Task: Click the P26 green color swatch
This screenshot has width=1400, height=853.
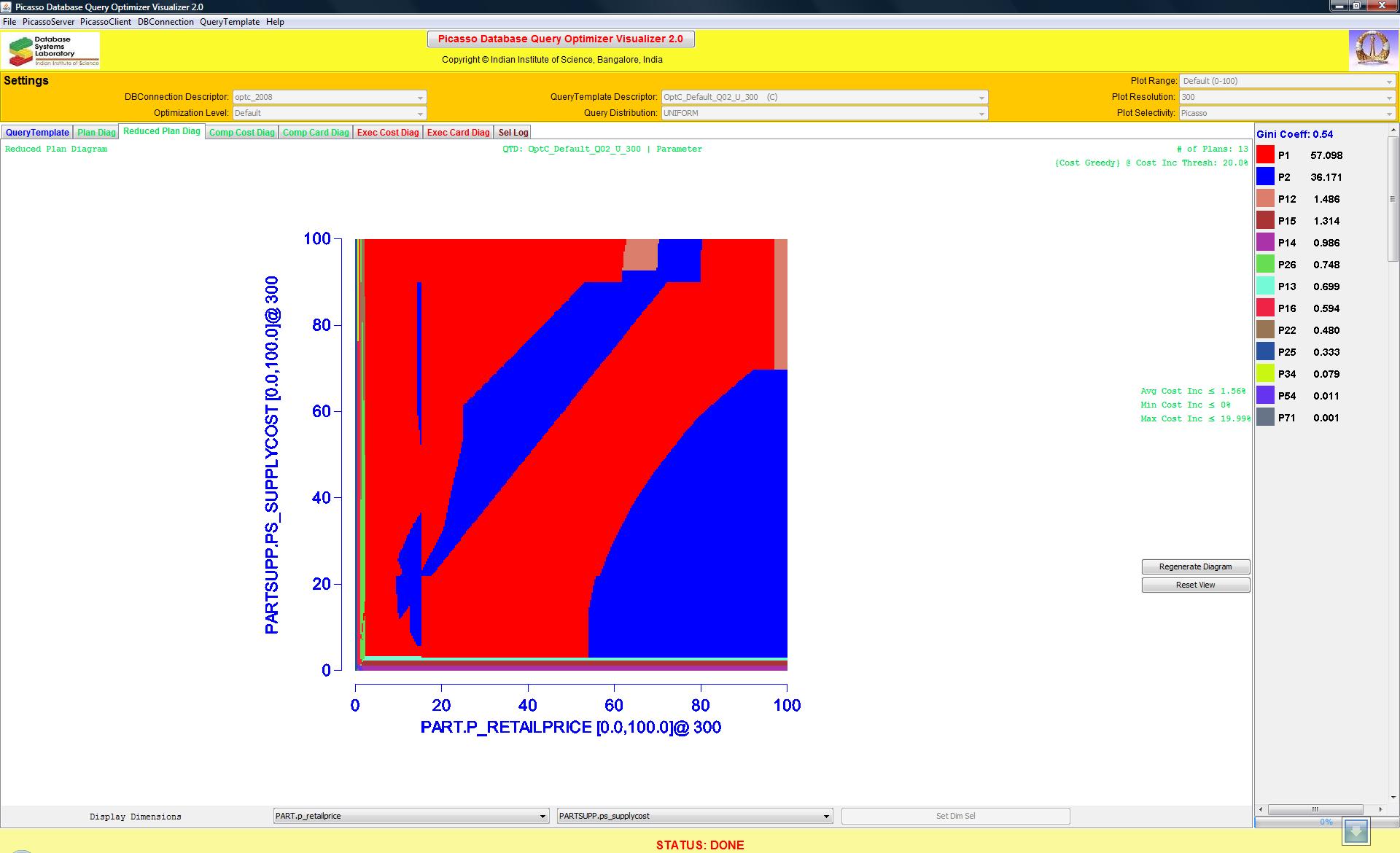Action: [x=1265, y=264]
